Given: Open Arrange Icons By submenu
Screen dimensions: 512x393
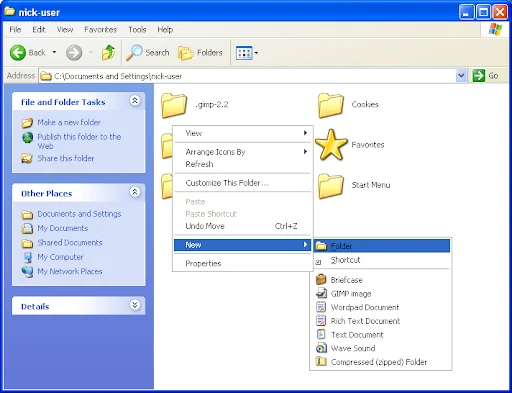Looking at the screenshot, I should coord(243,152).
